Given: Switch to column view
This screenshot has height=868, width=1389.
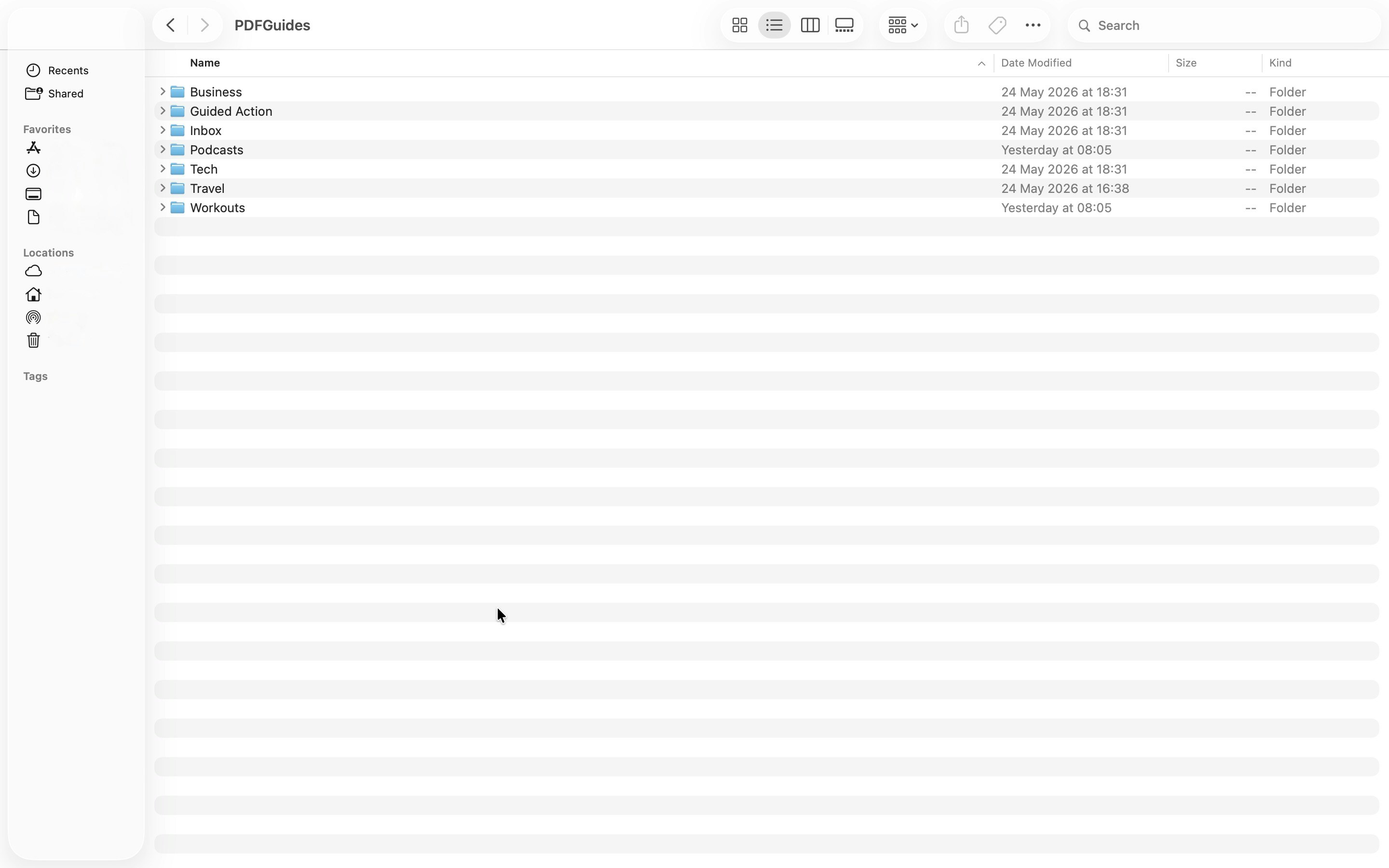Looking at the screenshot, I should pyautogui.click(x=810, y=25).
